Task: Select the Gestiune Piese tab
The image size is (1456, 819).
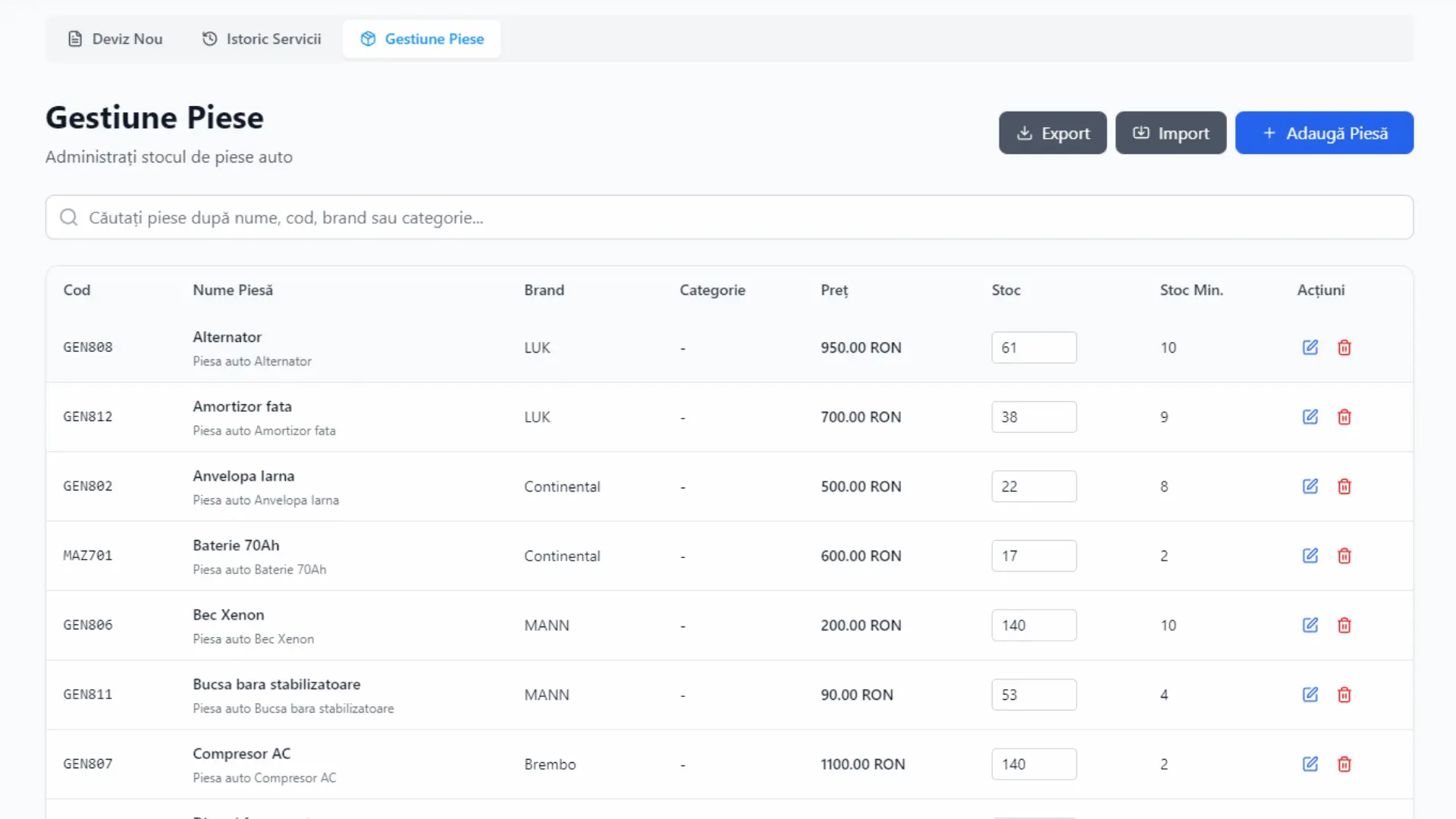Action: click(422, 39)
